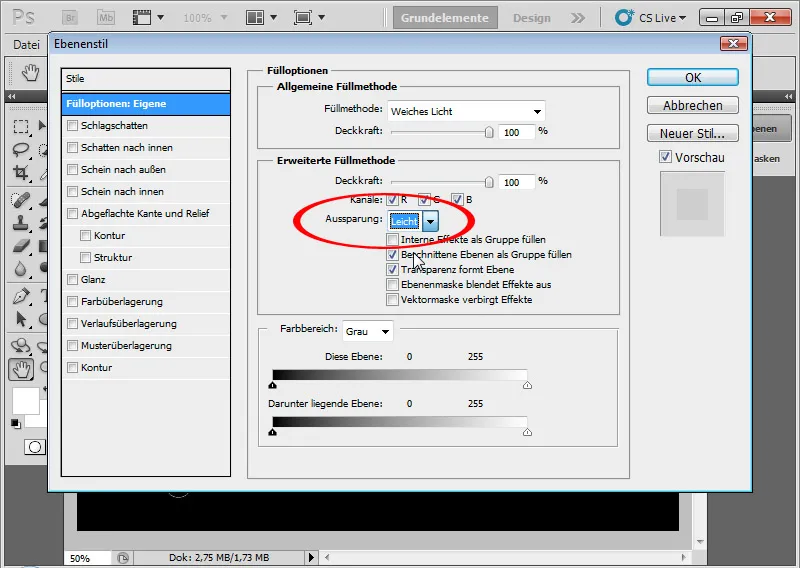
Task: Uncheck the B channel checkbox
Action: [457, 200]
